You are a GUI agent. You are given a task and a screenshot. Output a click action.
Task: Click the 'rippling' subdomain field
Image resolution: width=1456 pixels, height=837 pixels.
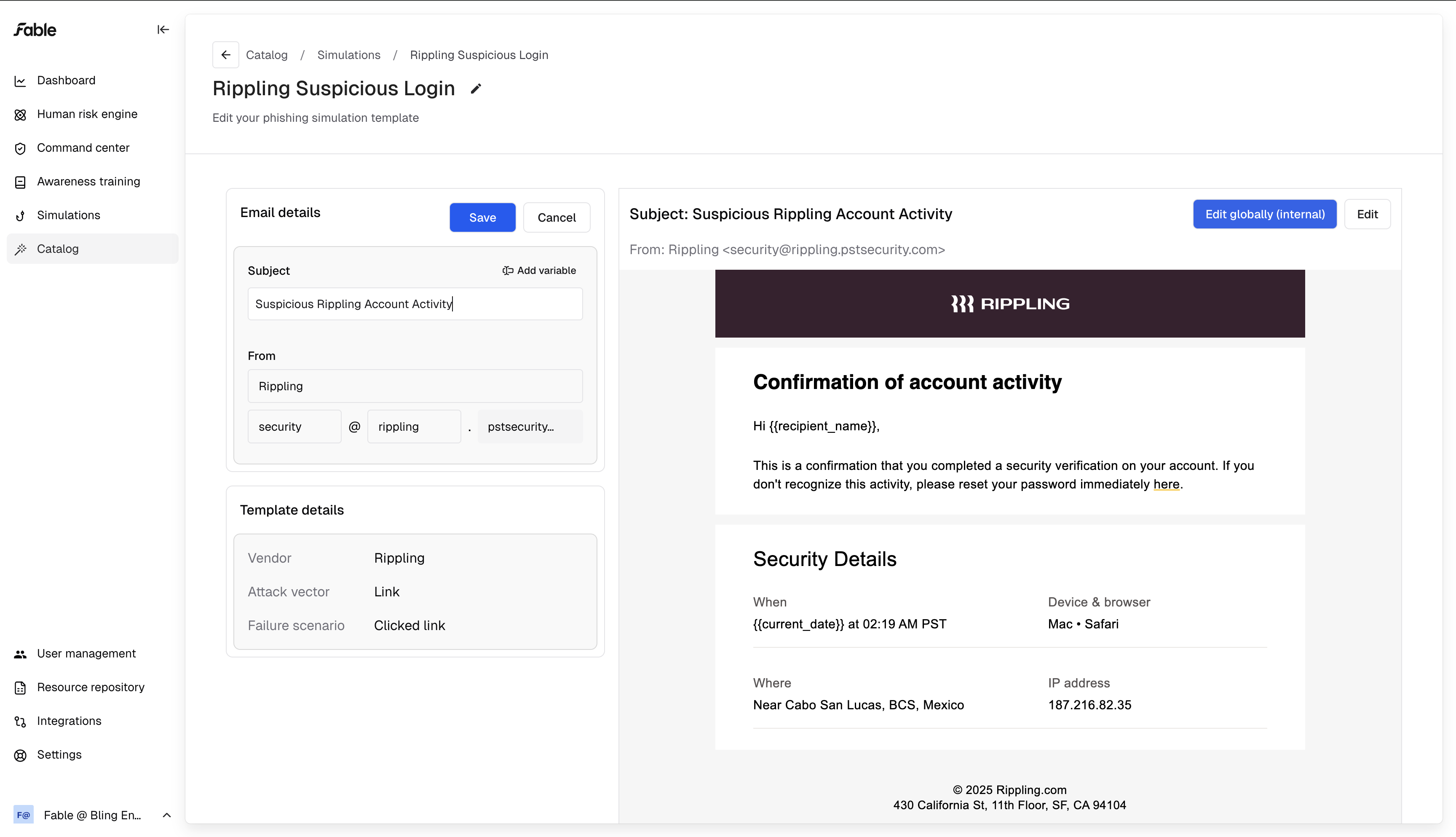(414, 427)
